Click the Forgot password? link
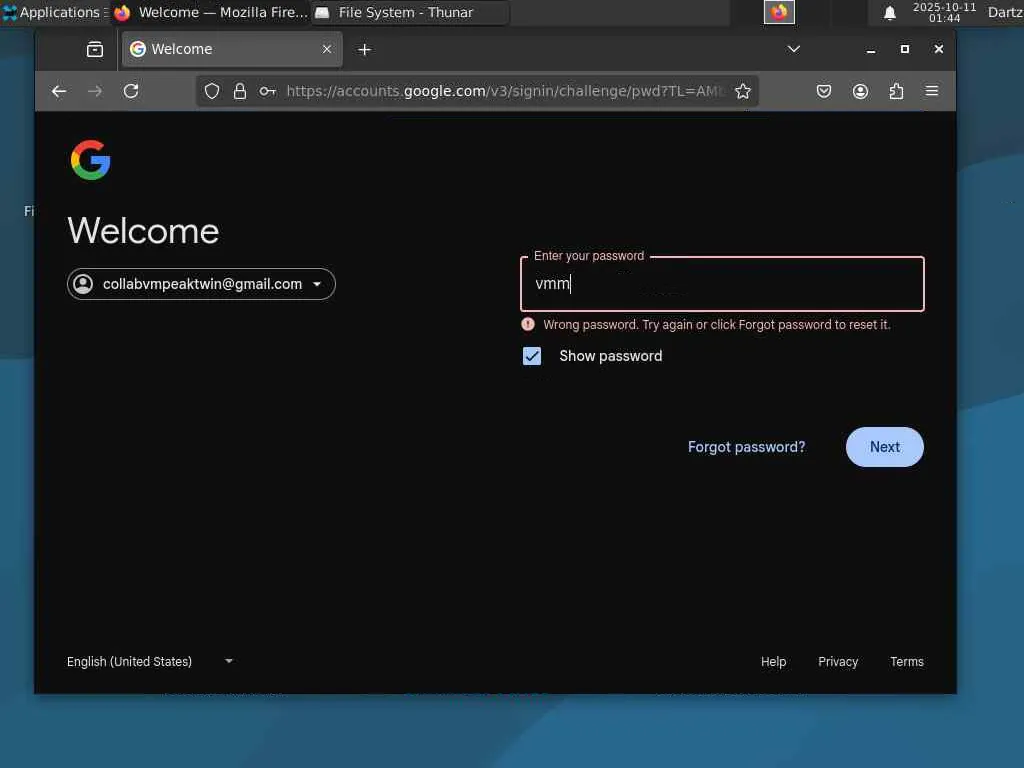 (x=746, y=447)
